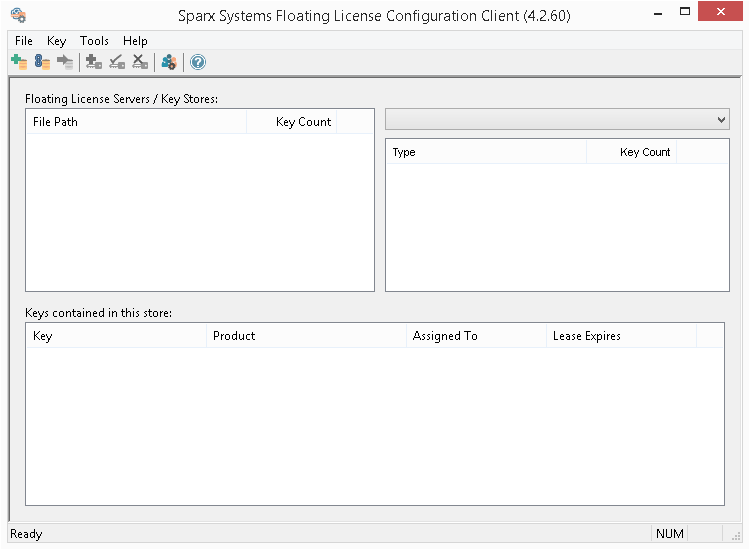Click the add new key store icon
The width and height of the screenshot is (750, 550).
19,62
